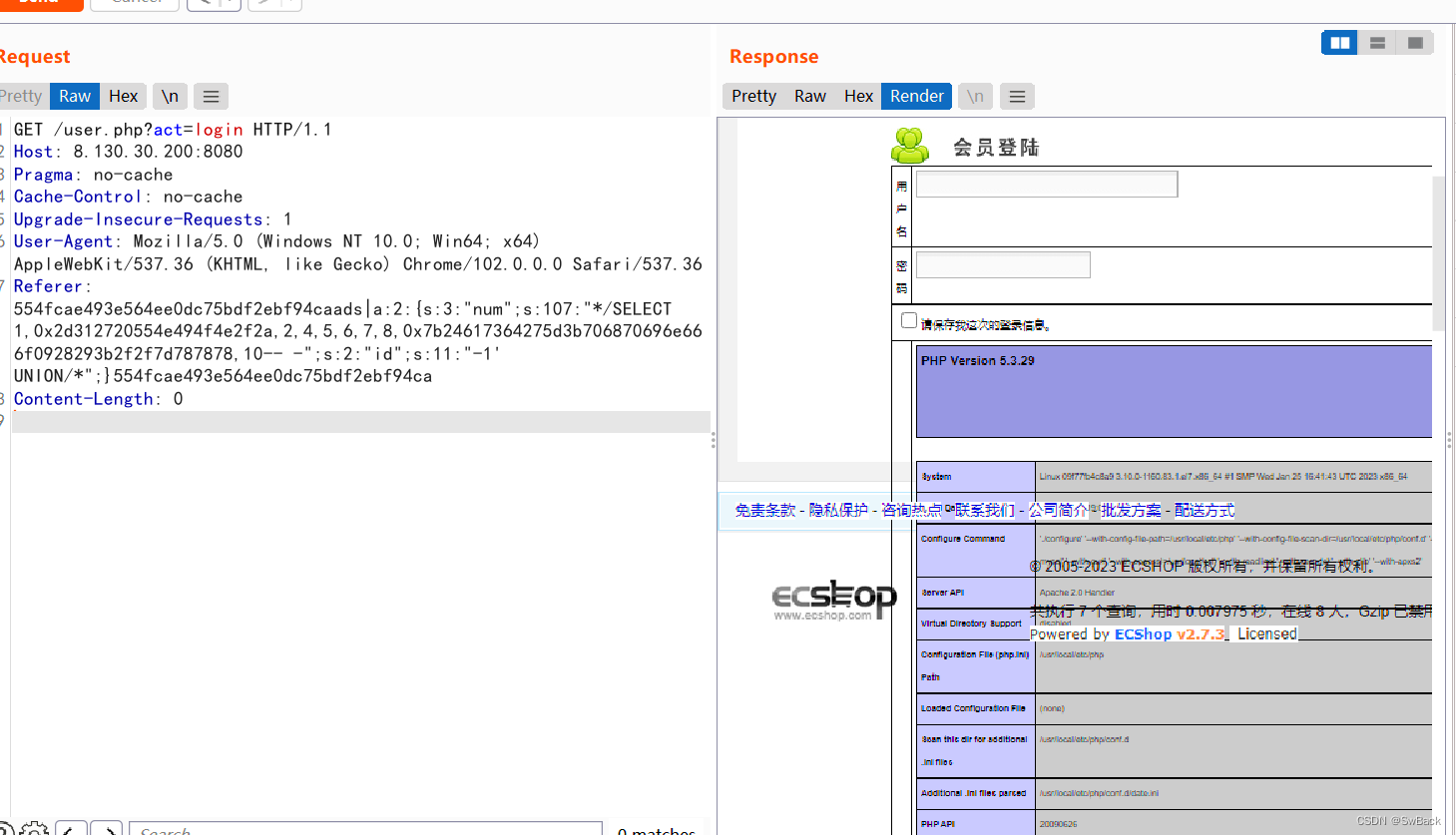Open the Request panel hamburger options menu
Image resolution: width=1456 pixels, height=835 pixels.
click(x=211, y=97)
